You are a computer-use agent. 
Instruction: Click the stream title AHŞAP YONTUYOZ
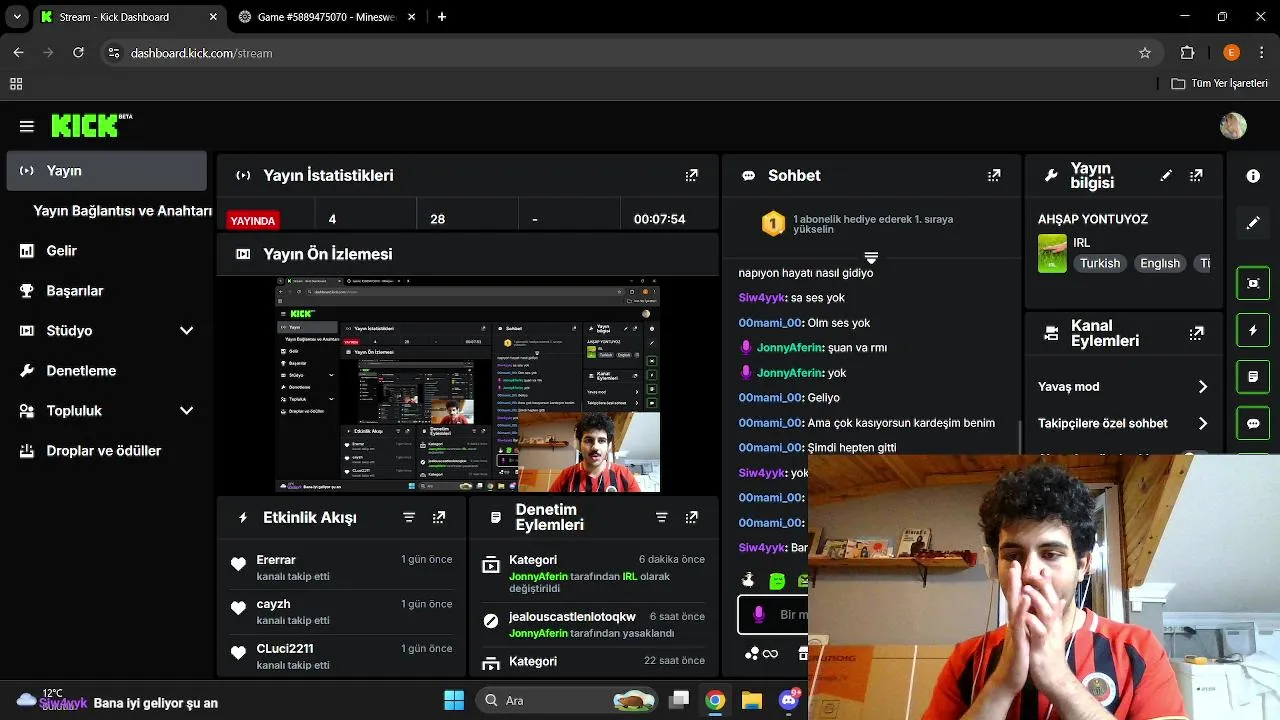point(1093,219)
